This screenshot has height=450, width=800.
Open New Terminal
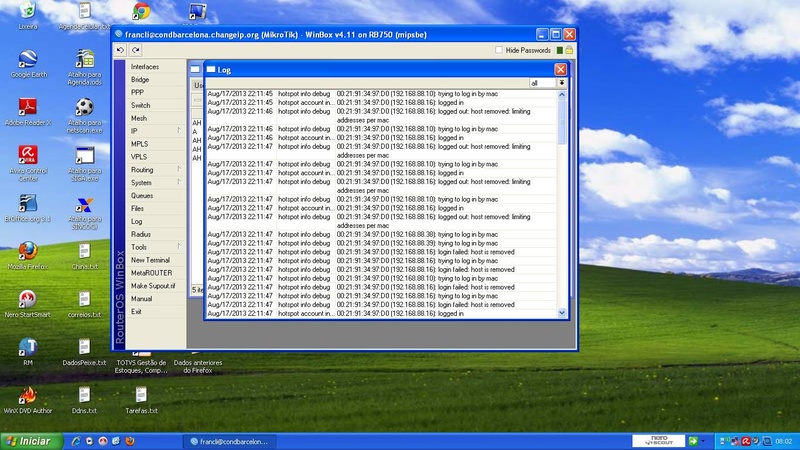[150, 260]
